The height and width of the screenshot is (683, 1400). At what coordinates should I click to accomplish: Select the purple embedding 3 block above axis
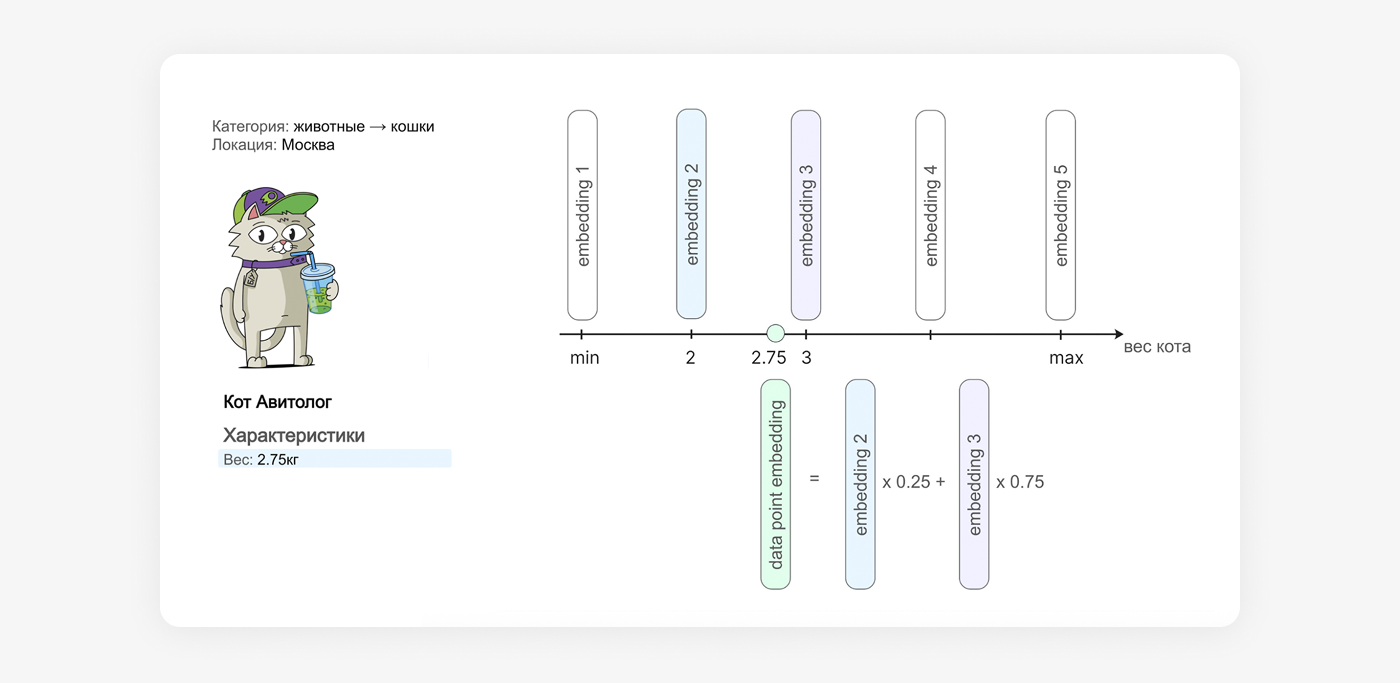(x=806, y=215)
